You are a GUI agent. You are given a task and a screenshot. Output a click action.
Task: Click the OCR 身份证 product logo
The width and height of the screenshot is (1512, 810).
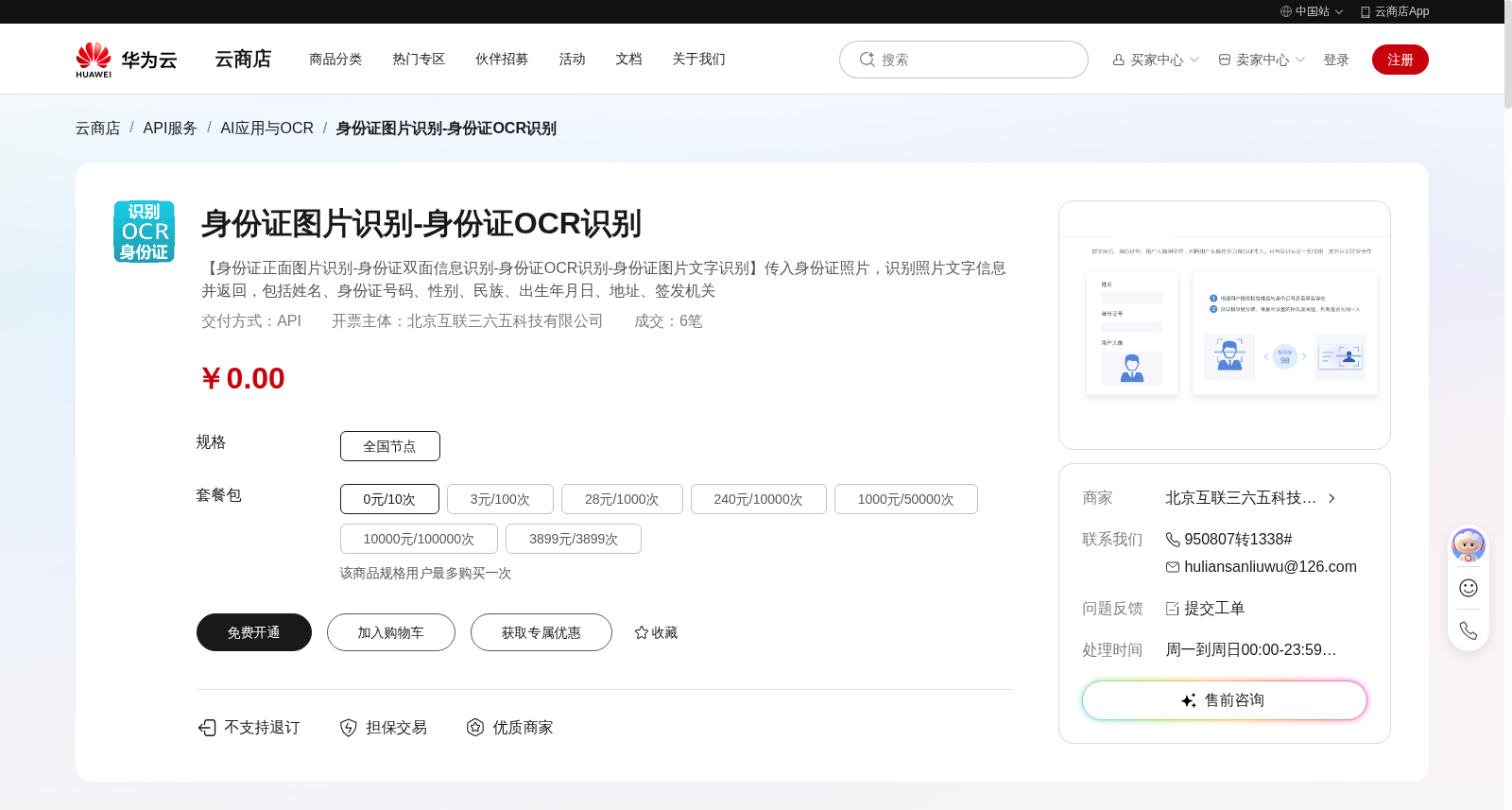145,232
